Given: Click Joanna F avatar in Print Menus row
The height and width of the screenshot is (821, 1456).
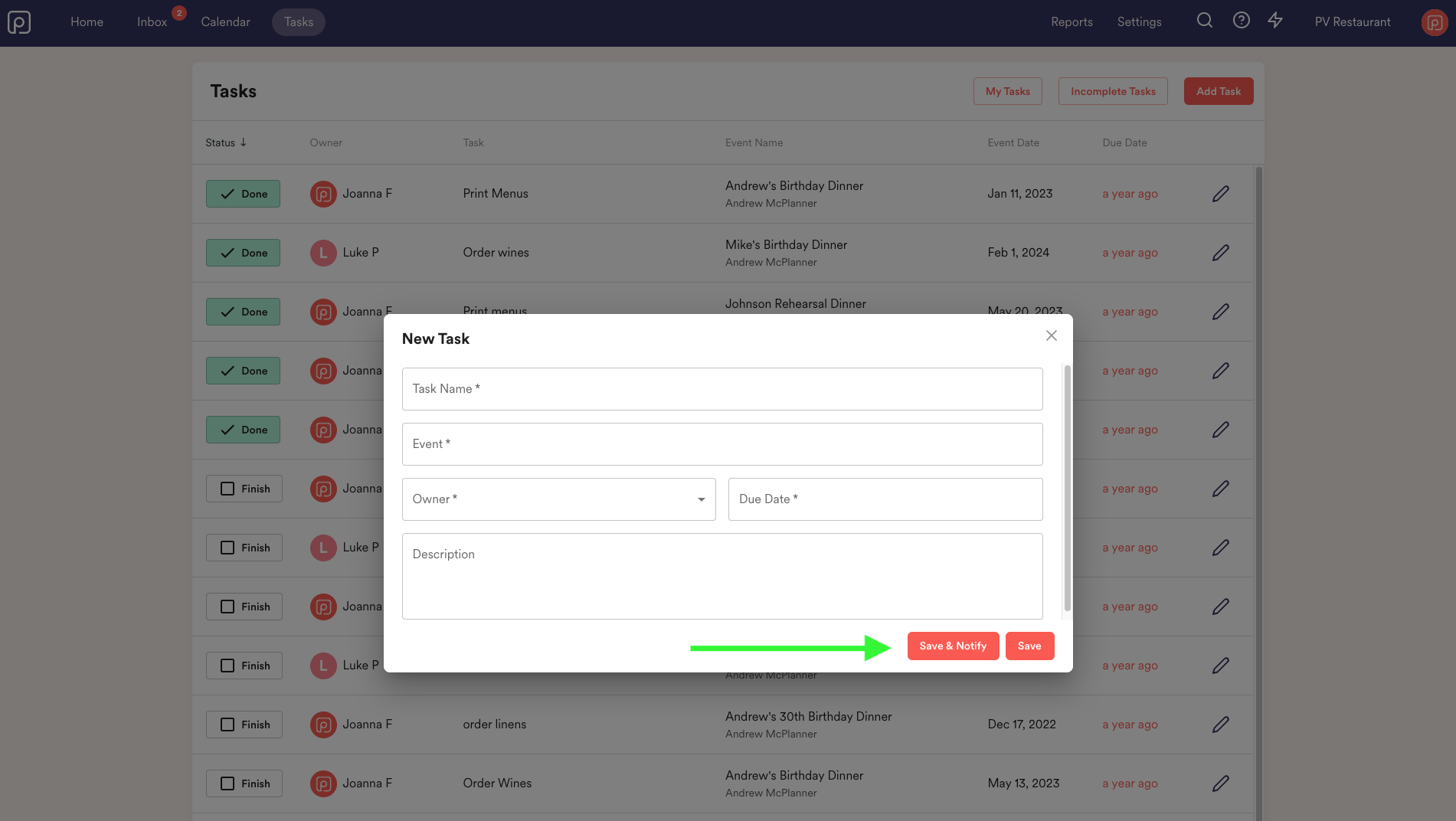Looking at the screenshot, I should (323, 194).
